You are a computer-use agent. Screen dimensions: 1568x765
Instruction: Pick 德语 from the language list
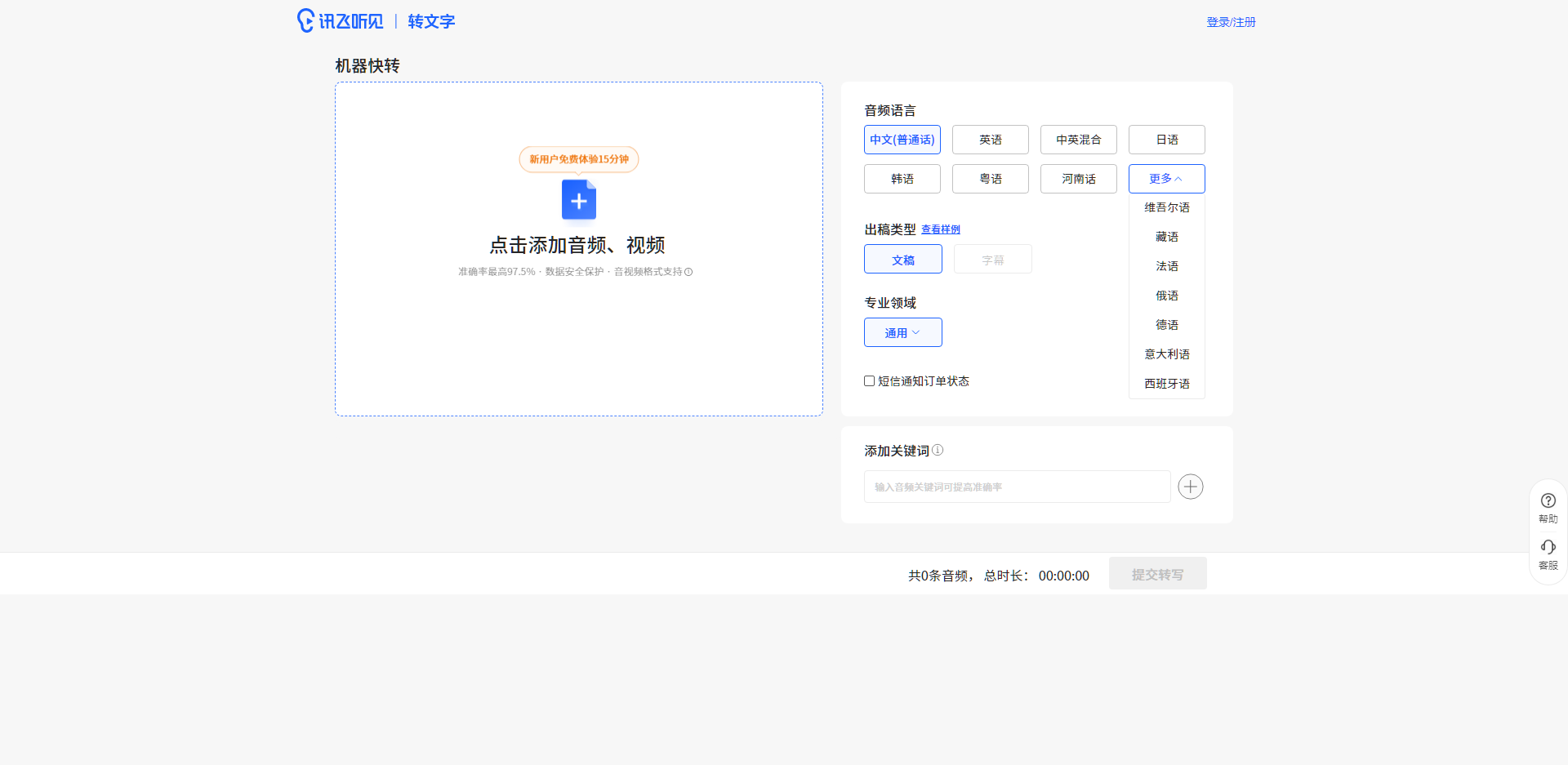point(1167,325)
